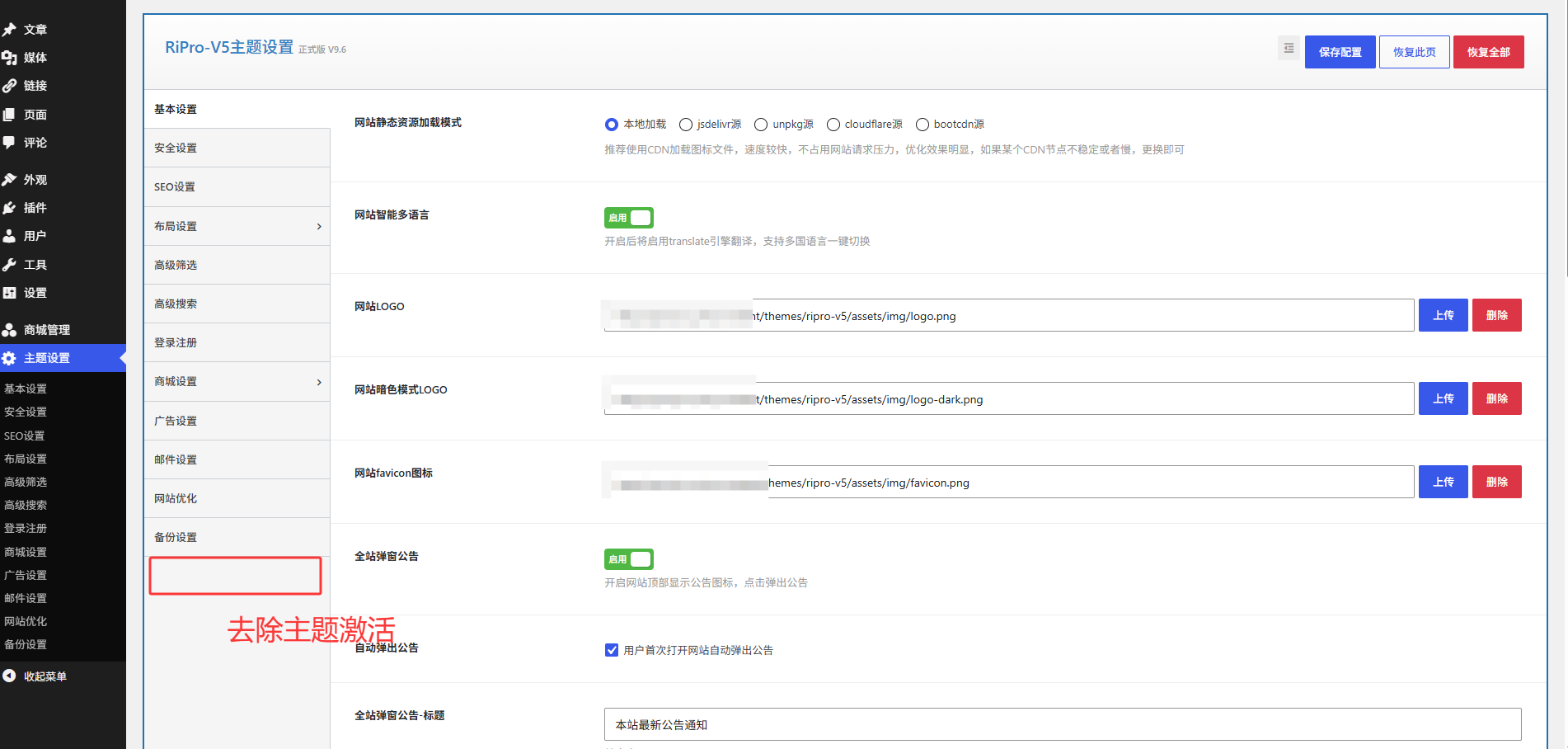
Task: Open the 评论 comments icon
Action: click(x=10, y=143)
